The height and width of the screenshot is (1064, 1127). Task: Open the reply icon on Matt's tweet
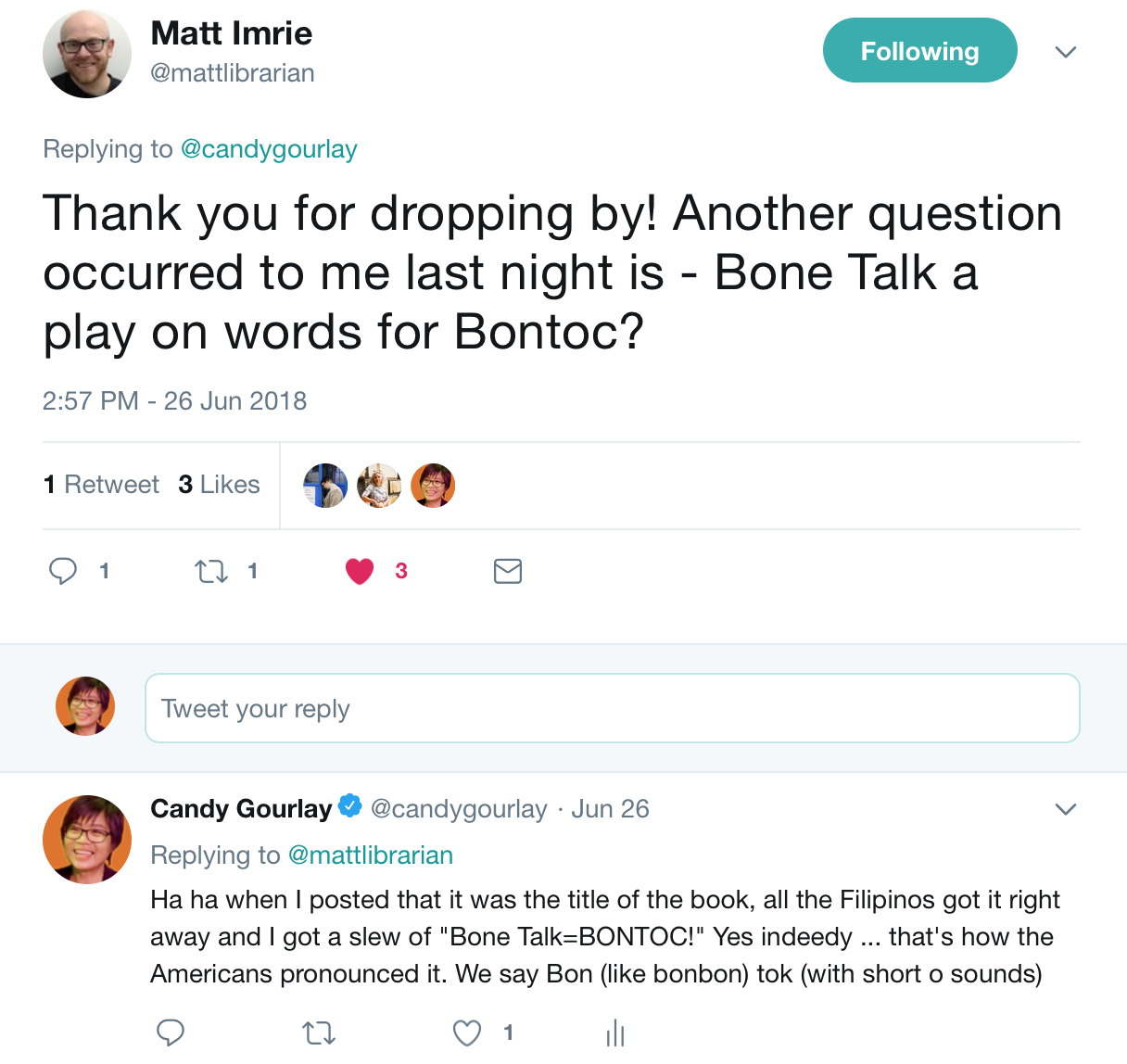(63, 571)
